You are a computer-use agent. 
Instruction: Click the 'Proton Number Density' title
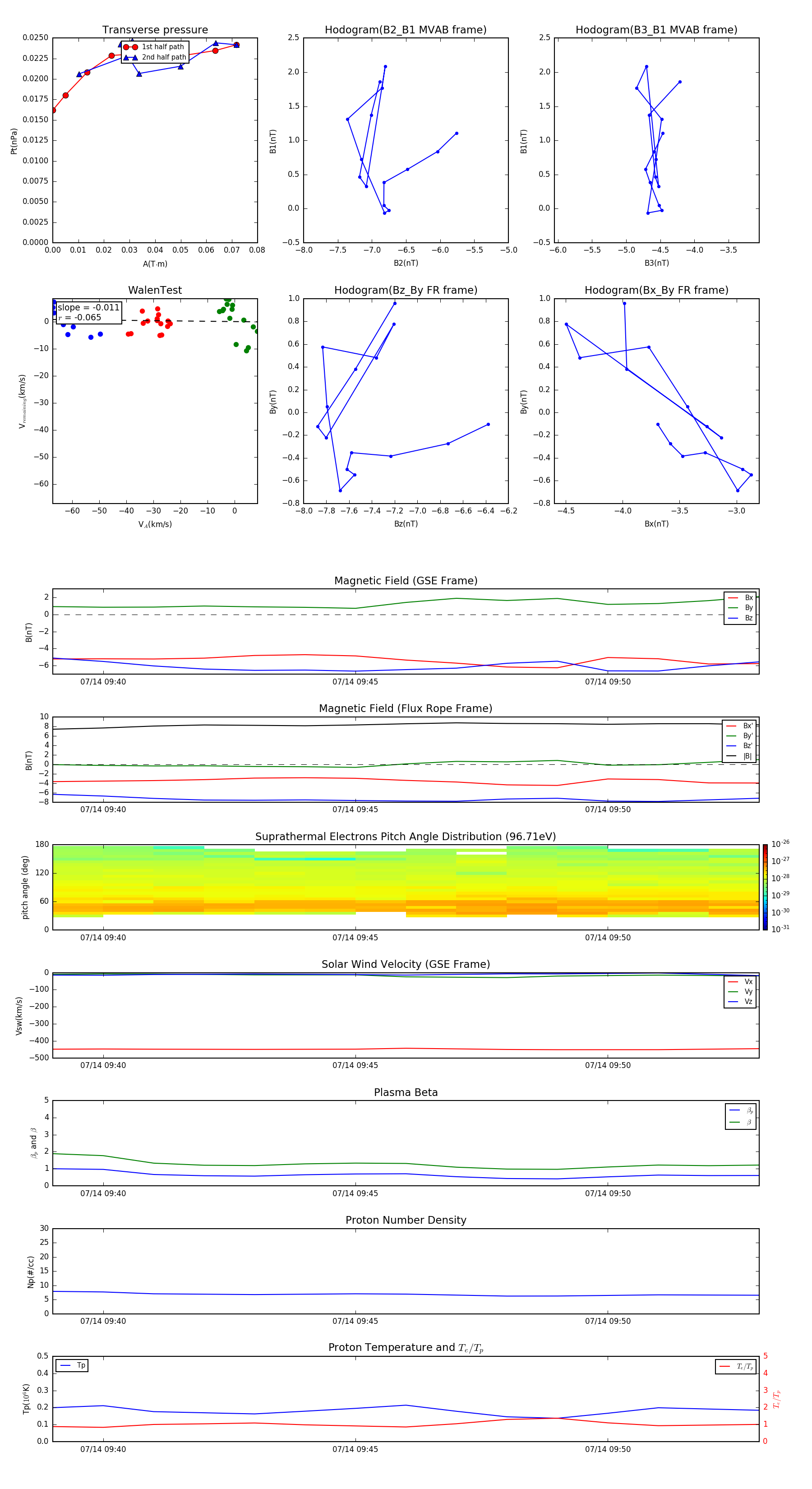[406, 1220]
